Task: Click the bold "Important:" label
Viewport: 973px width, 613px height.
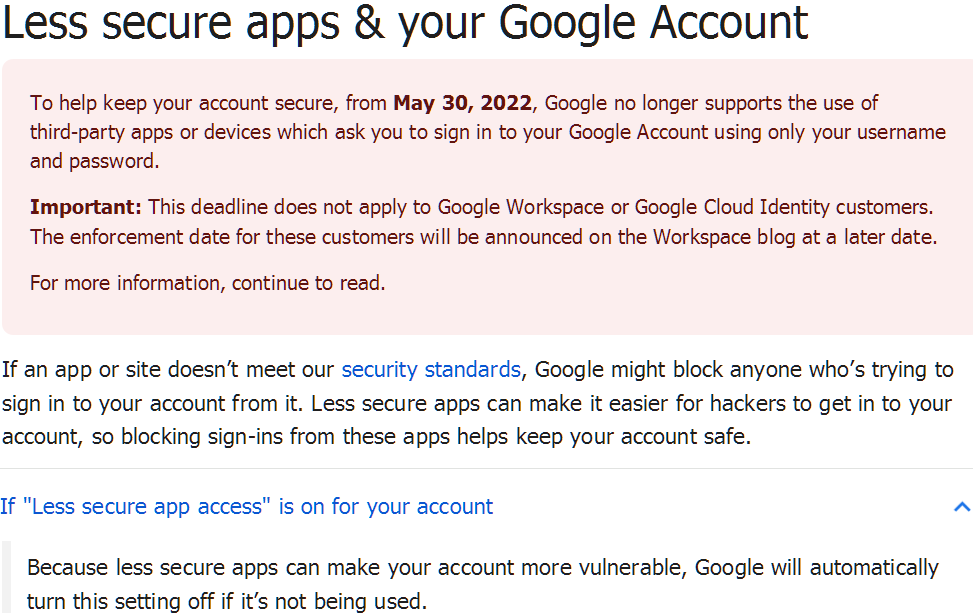Action: [x=86, y=207]
